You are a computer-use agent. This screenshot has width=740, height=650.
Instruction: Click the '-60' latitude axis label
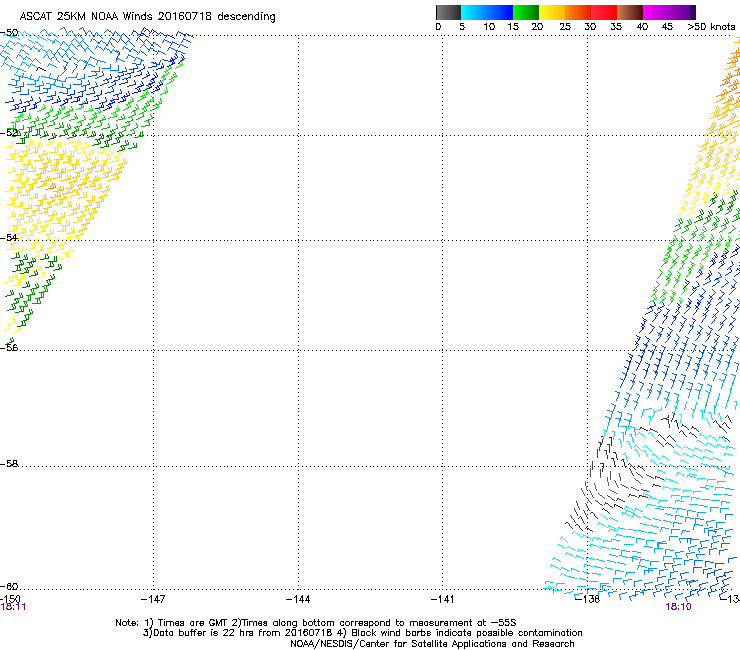coord(9,586)
